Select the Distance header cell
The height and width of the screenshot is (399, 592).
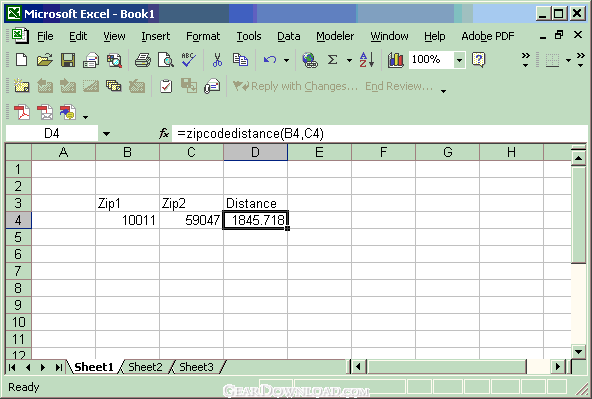click(x=255, y=203)
